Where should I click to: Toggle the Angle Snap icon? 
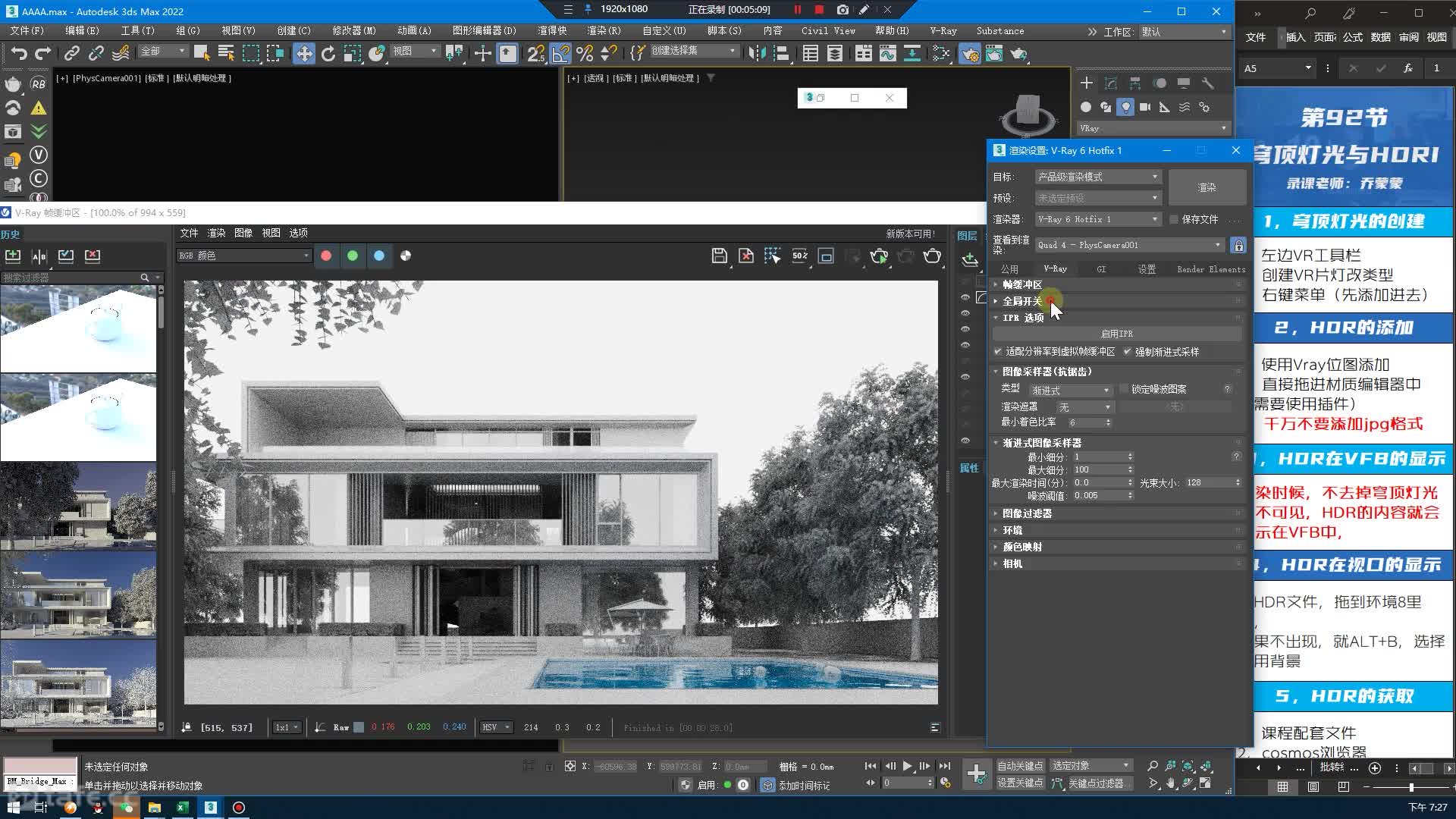[560, 53]
